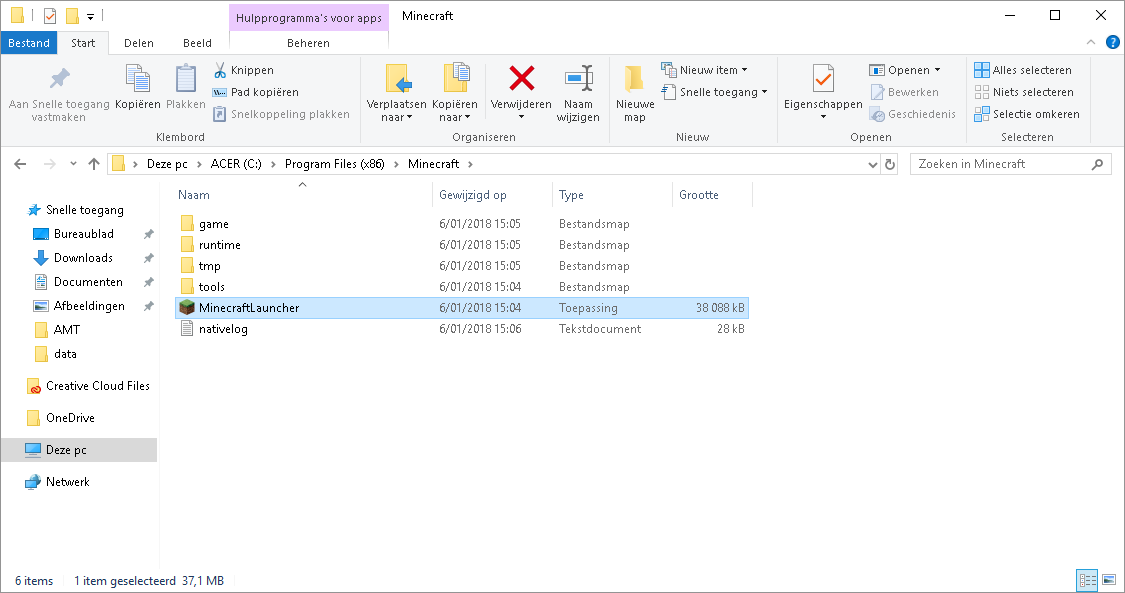Create a folder with Nieuwe map icon
Image resolution: width=1125 pixels, height=593 pixels.
point(634,78)
